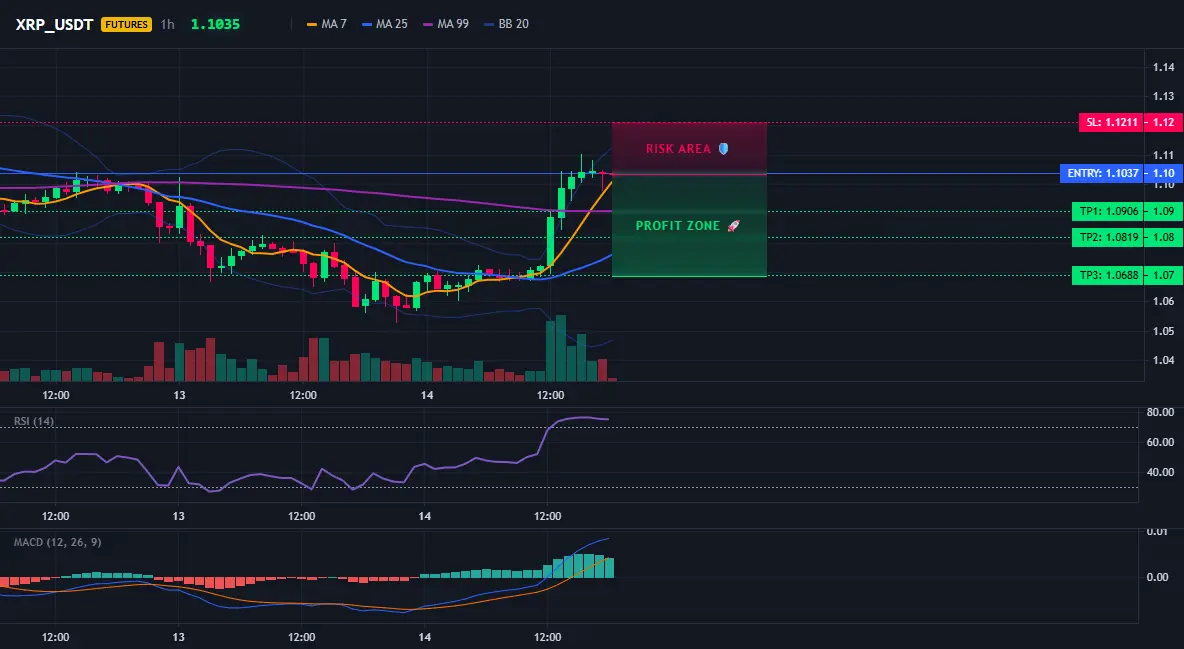The image size is (1184, 649).
Task: Click the FUTURES badge
Action: (126, 24)
